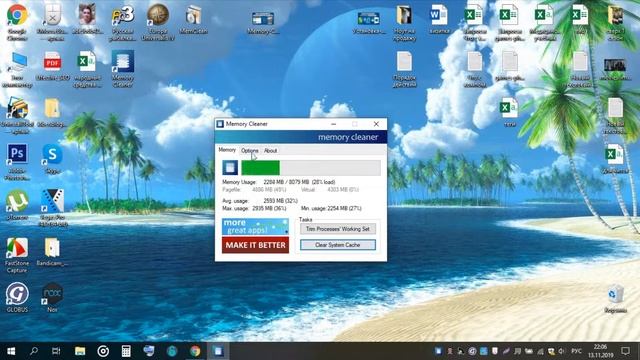Image resolution: width=640 pixels, height=360 pixels.
Task: Select the mouse-shaped desktop shortcut icon
Action: coord(53,22)
